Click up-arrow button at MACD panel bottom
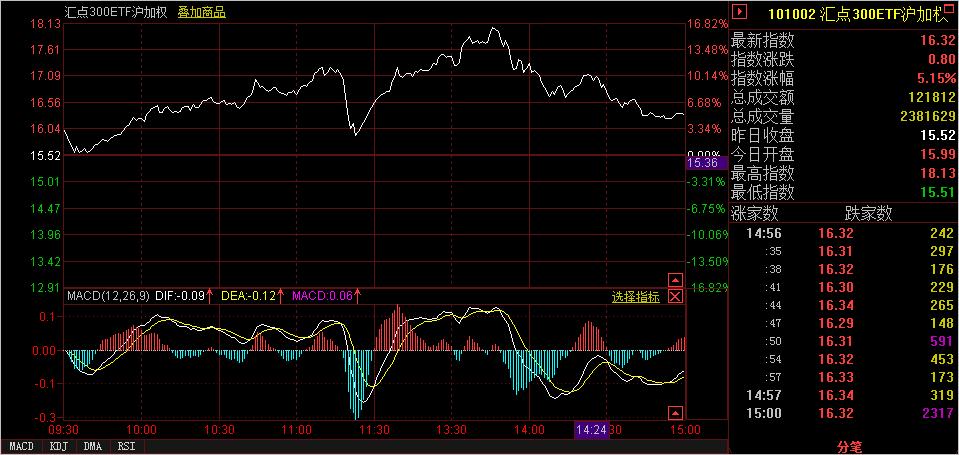959x455 pixels. pos(675,412)
